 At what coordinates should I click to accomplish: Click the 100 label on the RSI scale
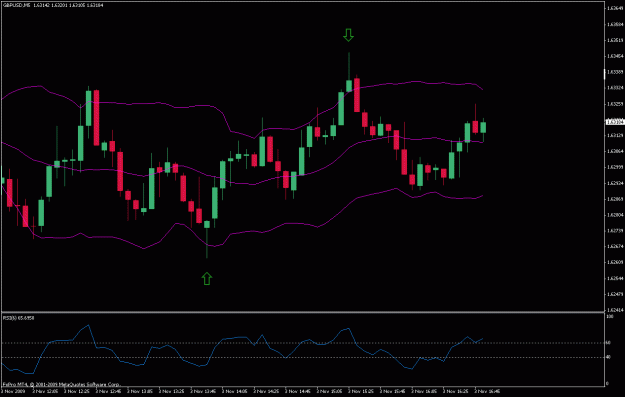click(609, 316)
